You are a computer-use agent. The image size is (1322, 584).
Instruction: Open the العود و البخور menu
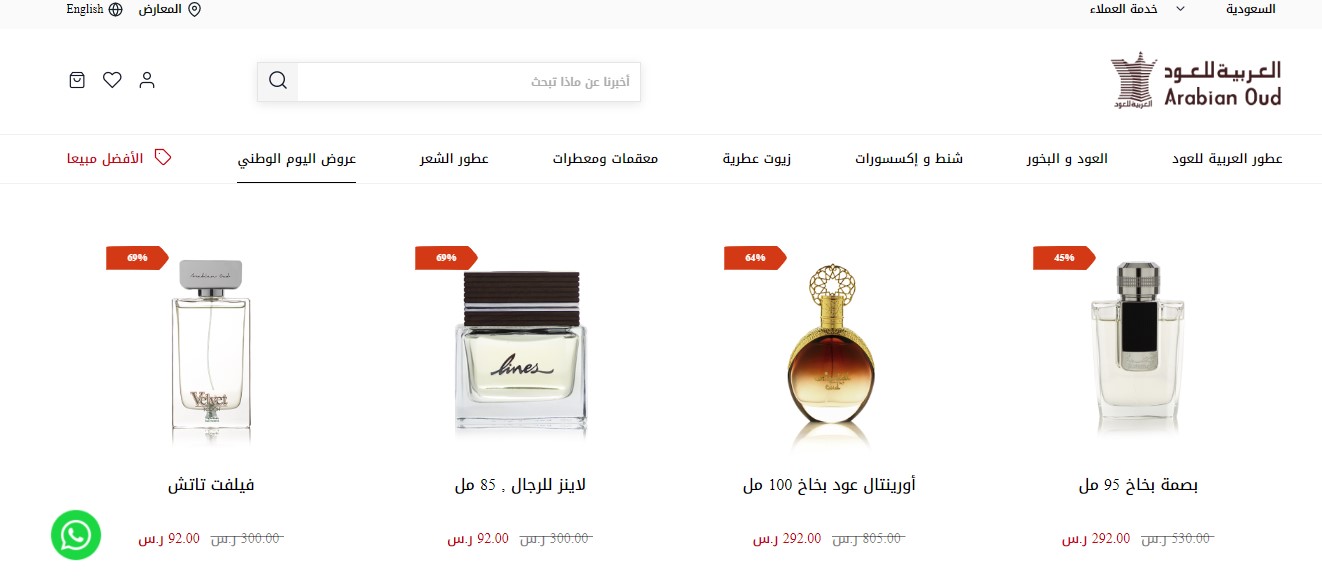point(1067,159)
